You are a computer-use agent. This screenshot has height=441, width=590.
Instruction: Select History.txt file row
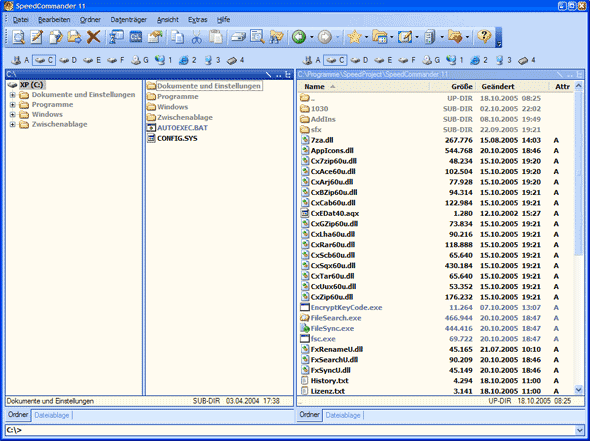point(436,381)
